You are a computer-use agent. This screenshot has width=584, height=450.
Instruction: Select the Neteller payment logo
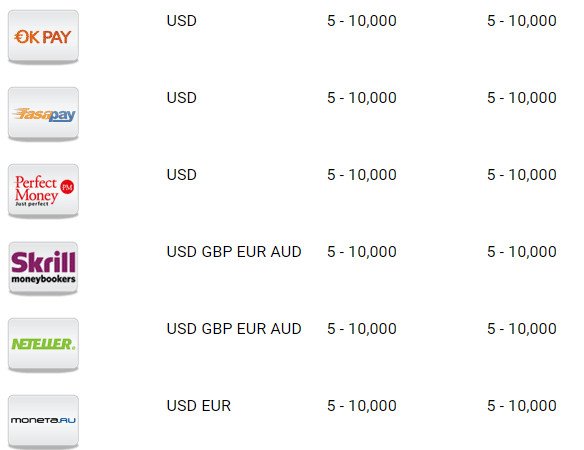(x=43, y=345)
